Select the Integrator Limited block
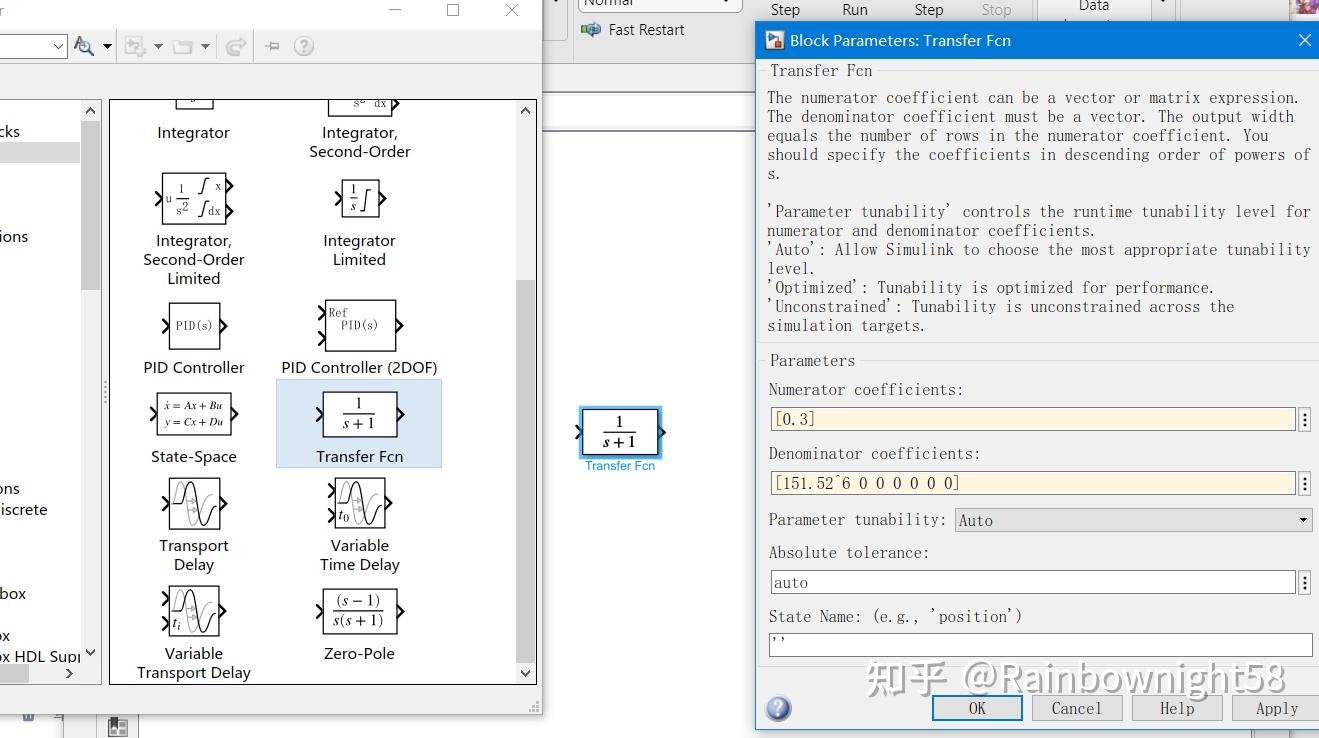Viewport: 1319px width, 738px height. [358, 198]
